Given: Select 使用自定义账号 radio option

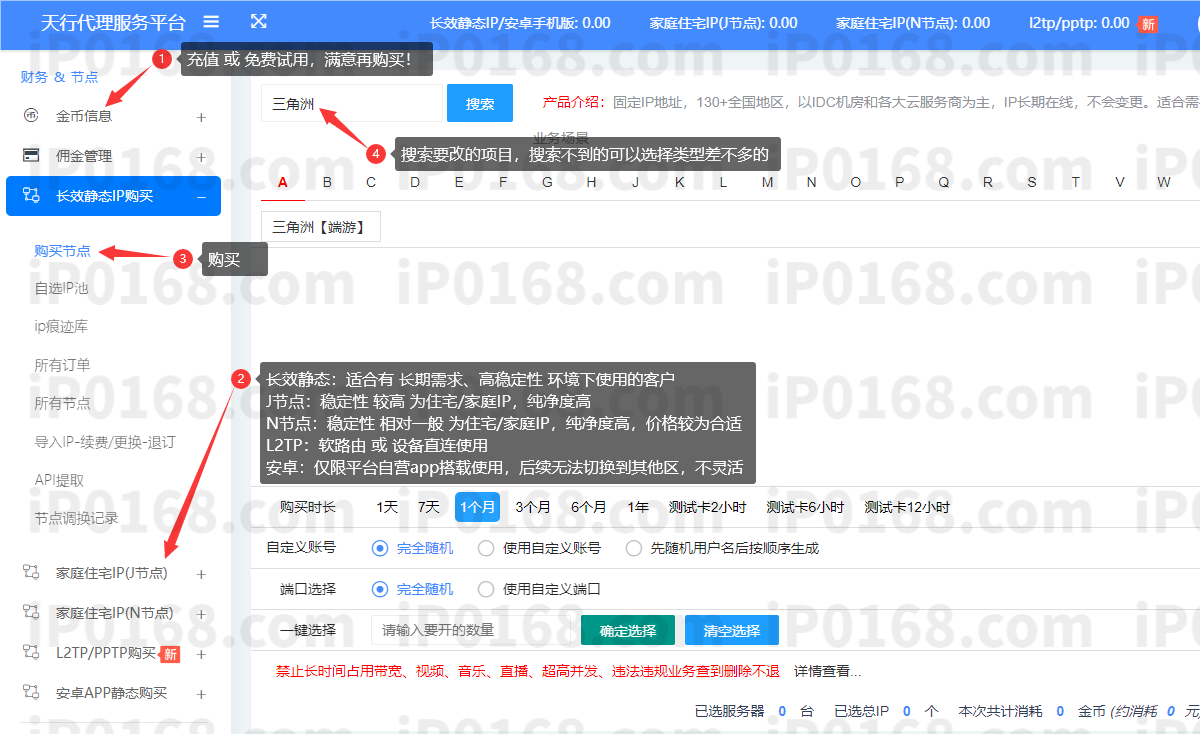Looking at the screenshot, I should coord(486,548).
